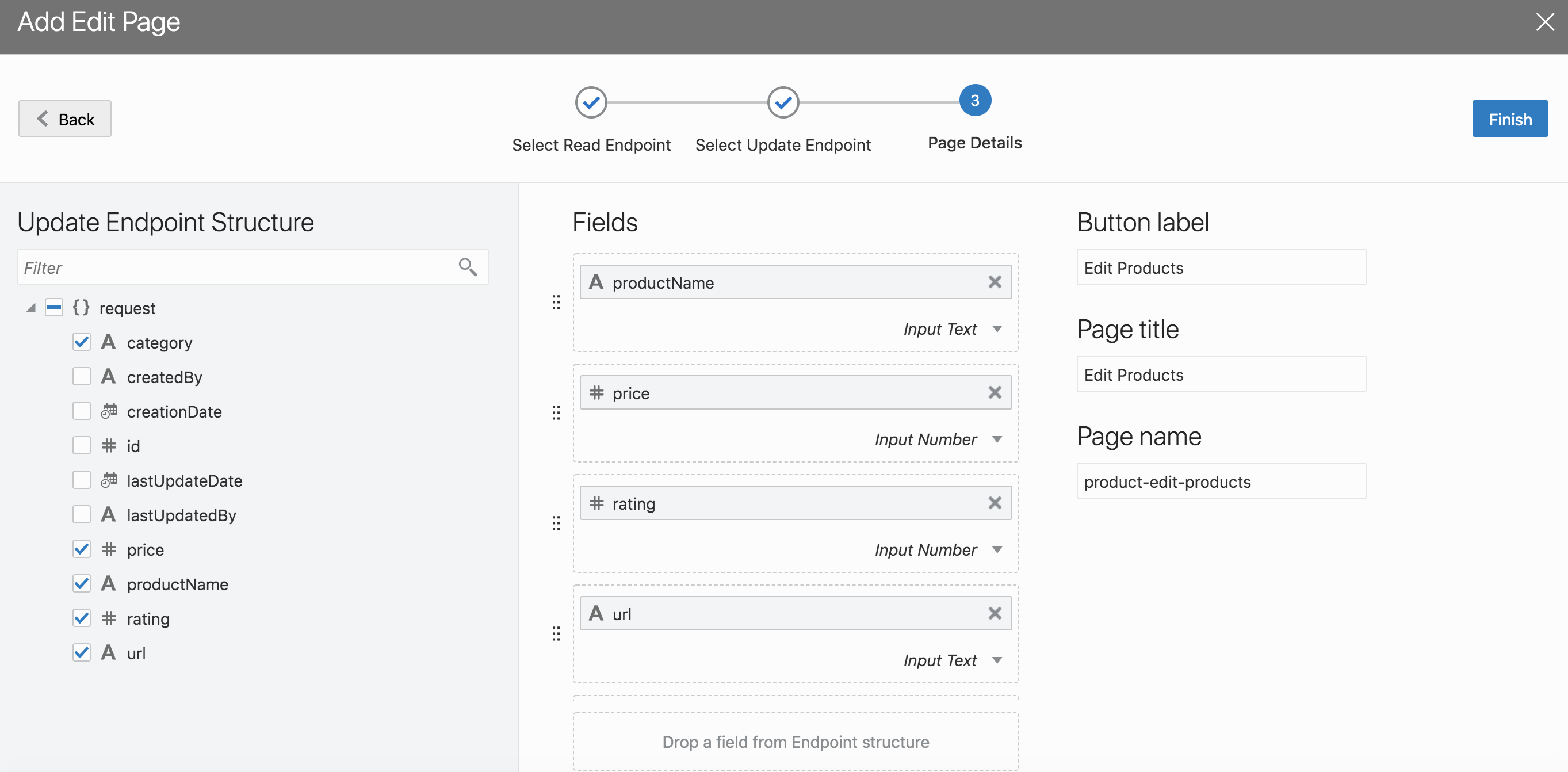1568x772 pixels.
Task: Go to Select Read Endpoint step
Action: (591, 102)
